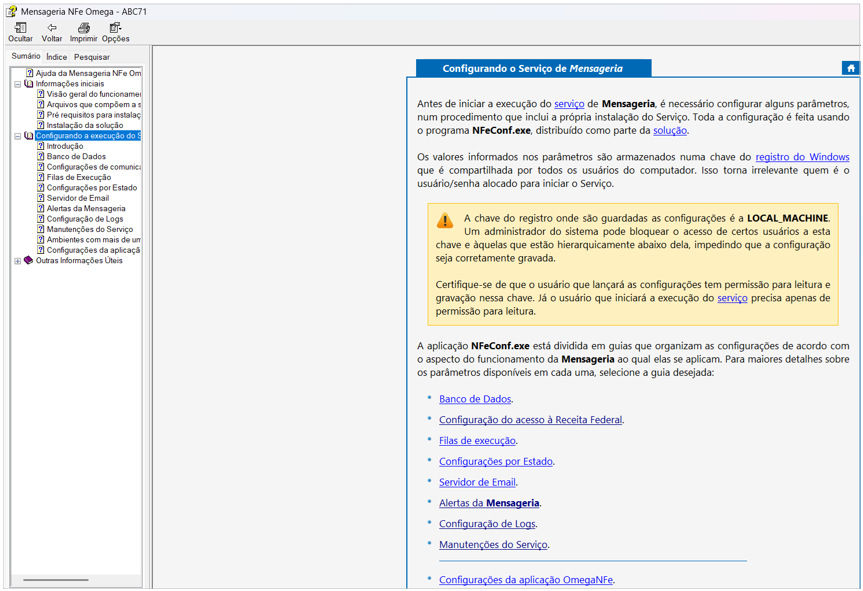Screen dimensions: 863x591
Task: Collapse the Configurando a execução tree node
Action: [x=18, y=136]
